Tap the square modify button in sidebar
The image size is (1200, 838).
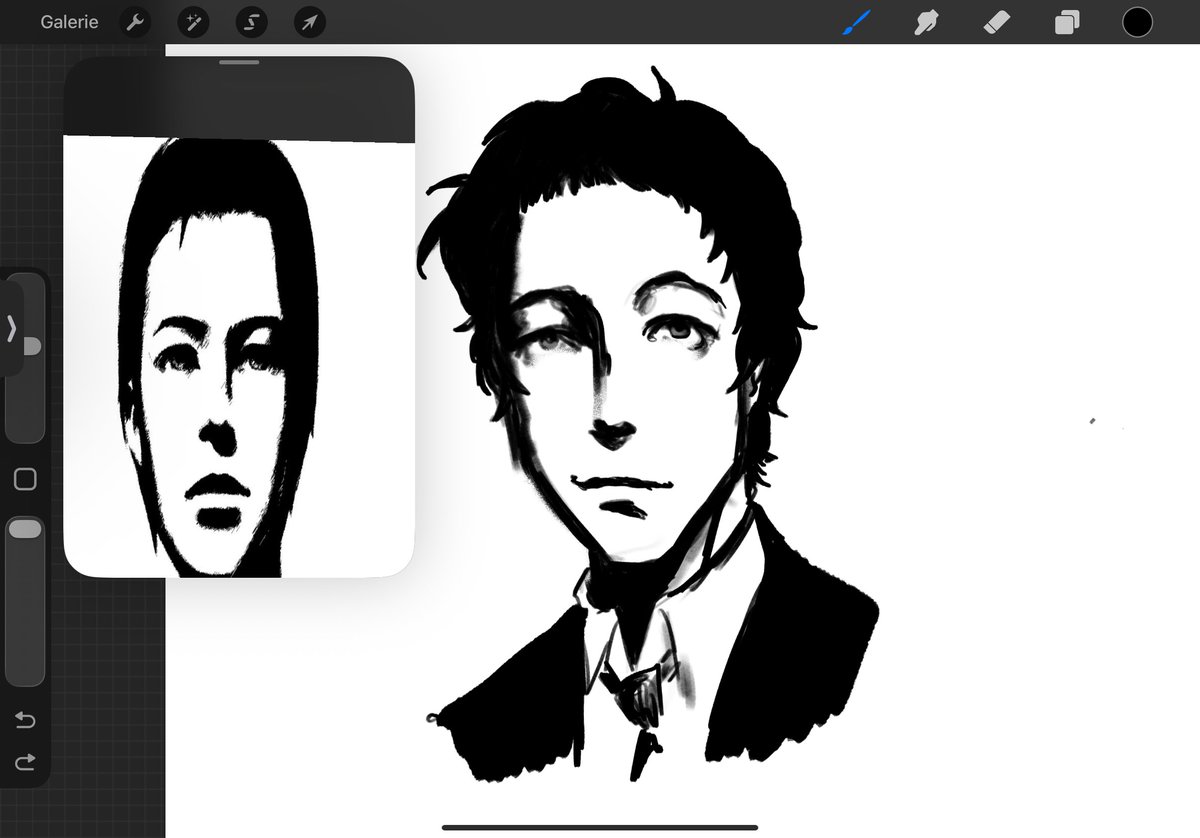25,479
